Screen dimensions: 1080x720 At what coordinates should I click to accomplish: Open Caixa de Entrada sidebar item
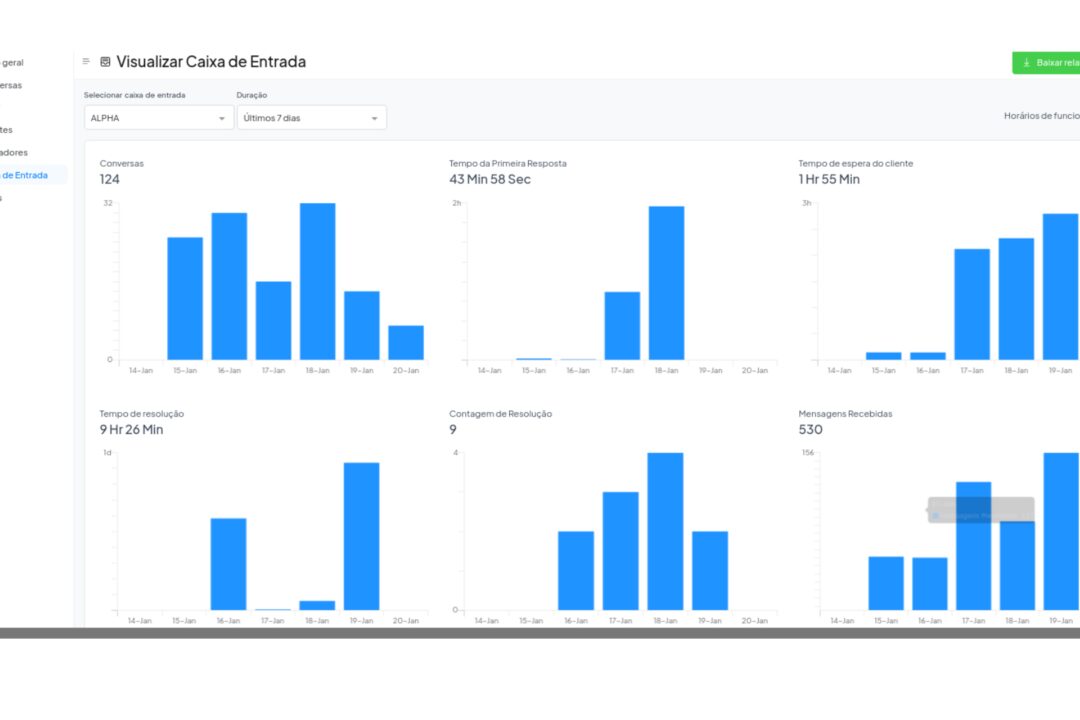(24, 176)
